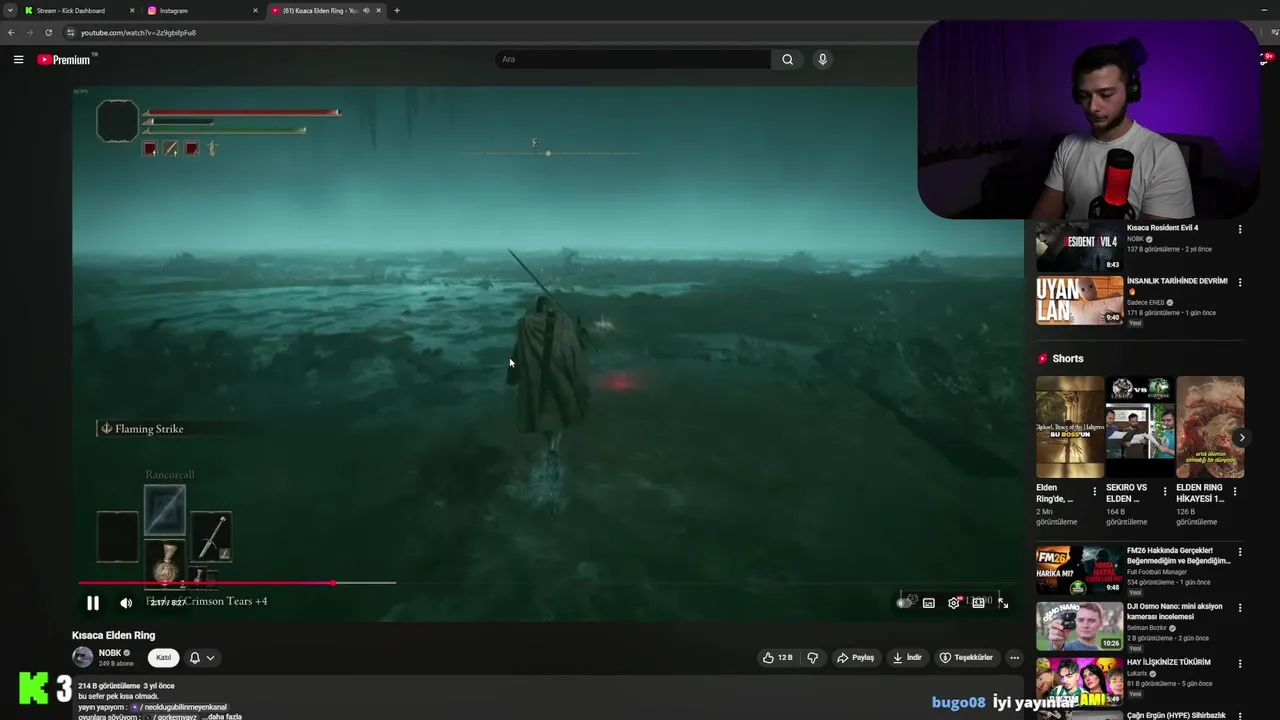
Task: Open the NOBK channel avatar
Action: [82, 657]
